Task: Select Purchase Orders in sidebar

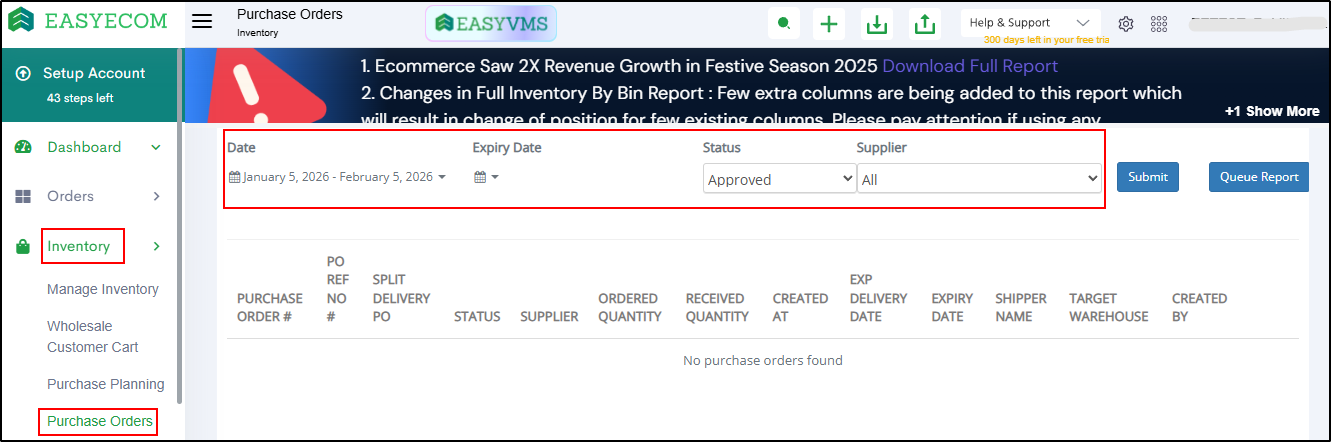Action: (x=100, y=421)
